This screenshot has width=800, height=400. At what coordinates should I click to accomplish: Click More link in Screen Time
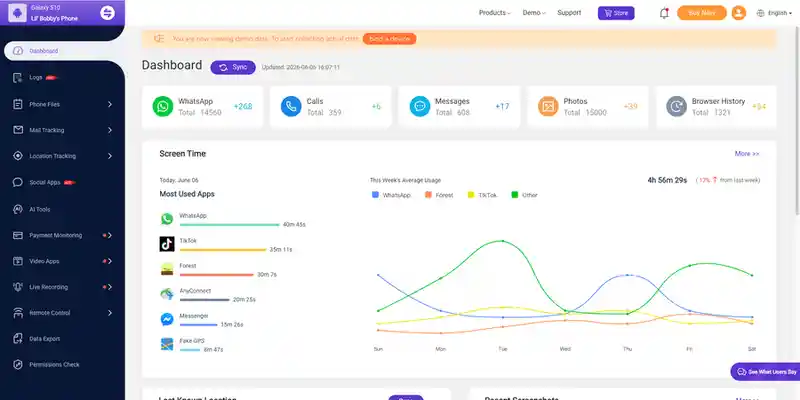coord(747,154)
